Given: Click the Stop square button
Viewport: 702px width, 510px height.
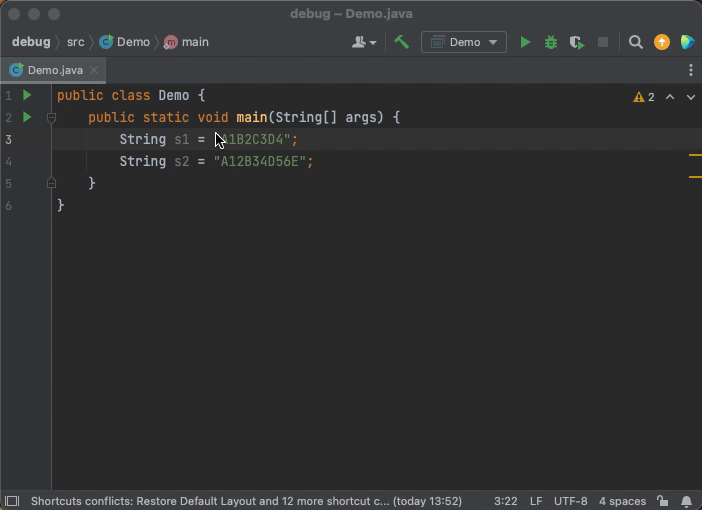Looking at the screenshot, I should point(603,42).
